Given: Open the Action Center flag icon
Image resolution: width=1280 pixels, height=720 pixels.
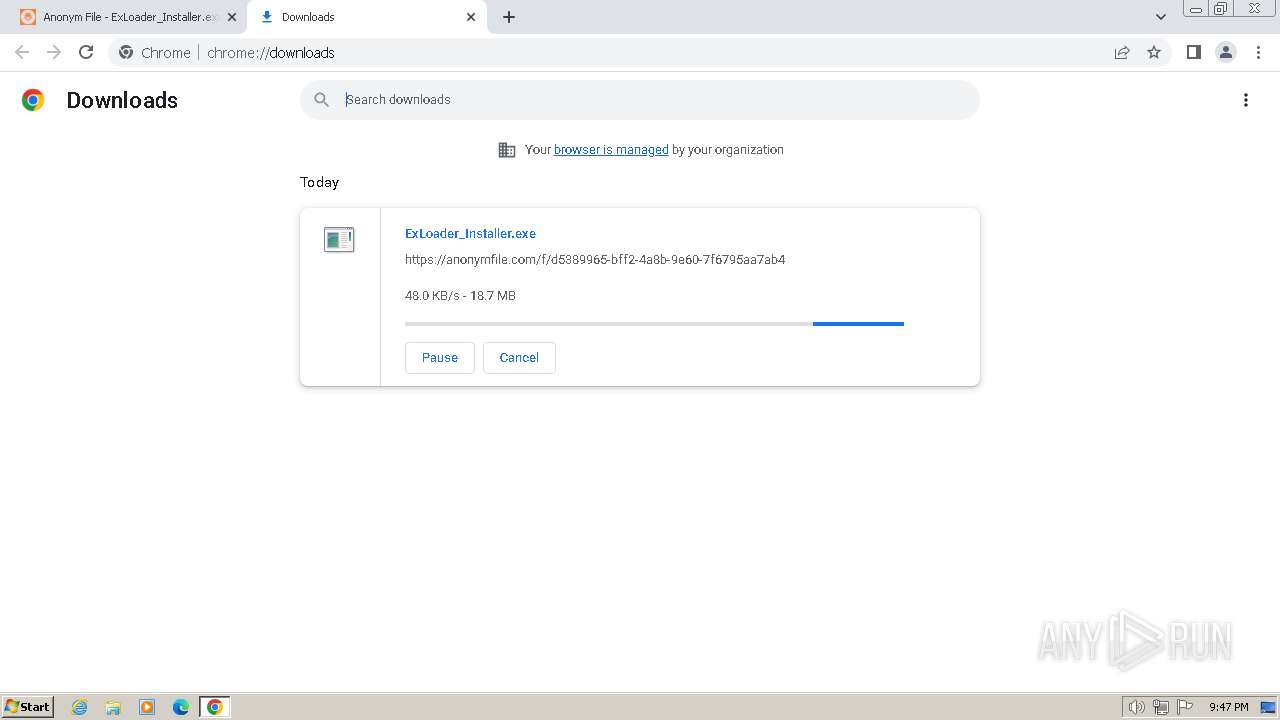Looking at the screenshot, I should tap(1185, 707).
